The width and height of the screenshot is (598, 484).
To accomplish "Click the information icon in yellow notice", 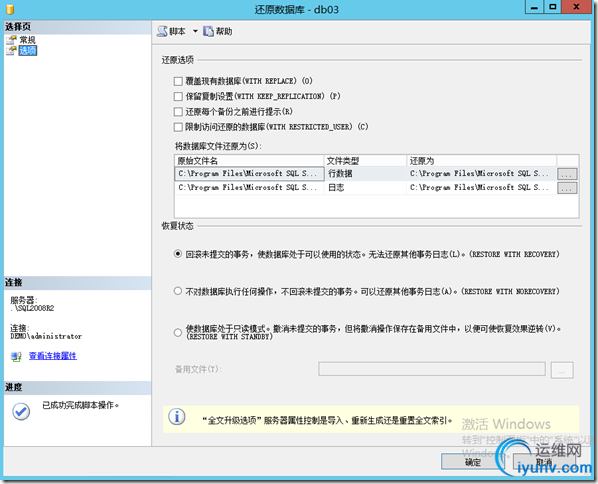I will [x=177, y=417].
